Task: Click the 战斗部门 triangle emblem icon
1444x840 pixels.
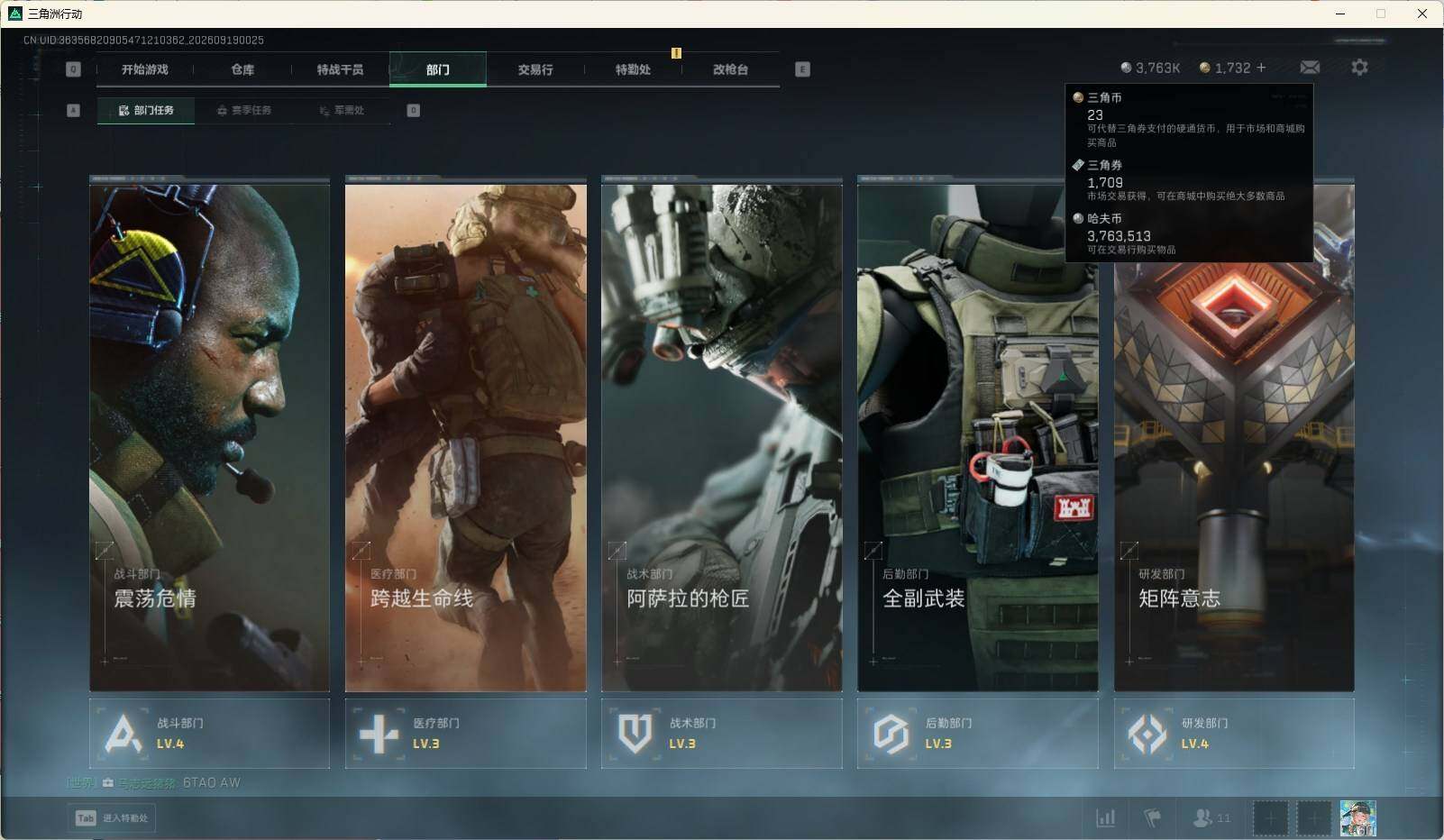Action: tap(123, 734)
